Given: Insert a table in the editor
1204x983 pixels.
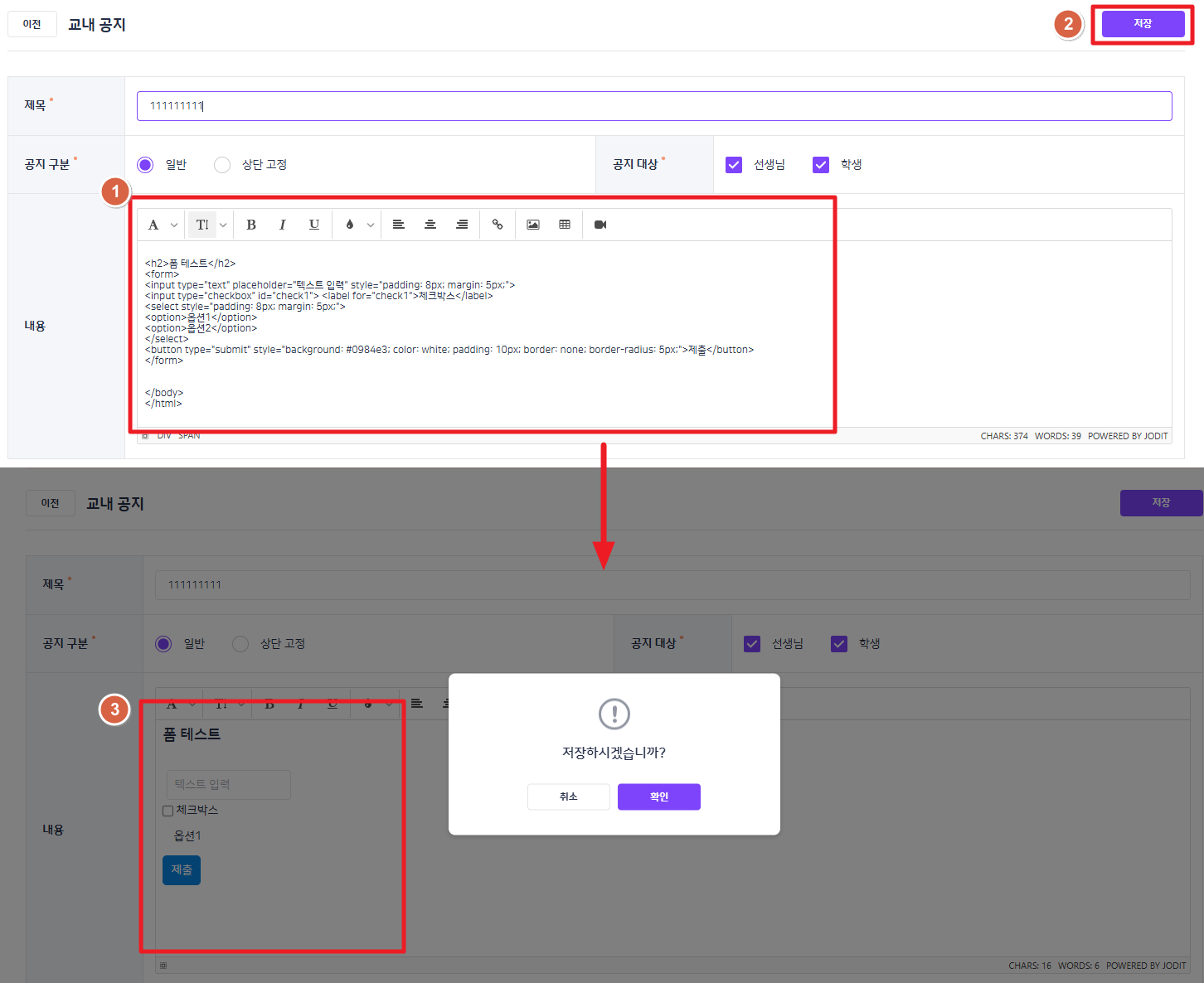Looking at the screenshot, I should [565, 225].
